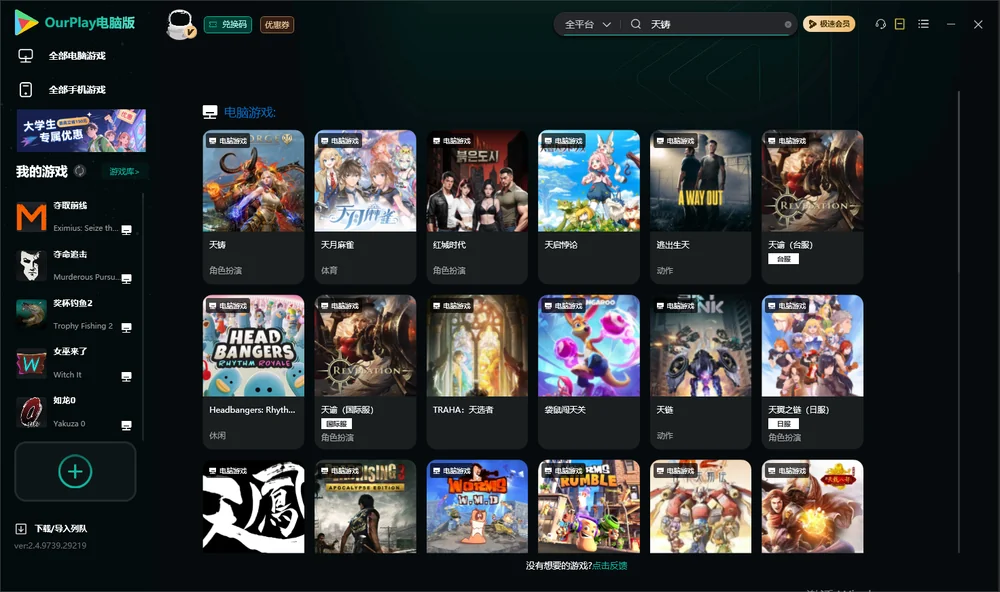Open the TRAHA：天选者 game card
Viewport: 1000px width, 592px height.
(477, 372)
